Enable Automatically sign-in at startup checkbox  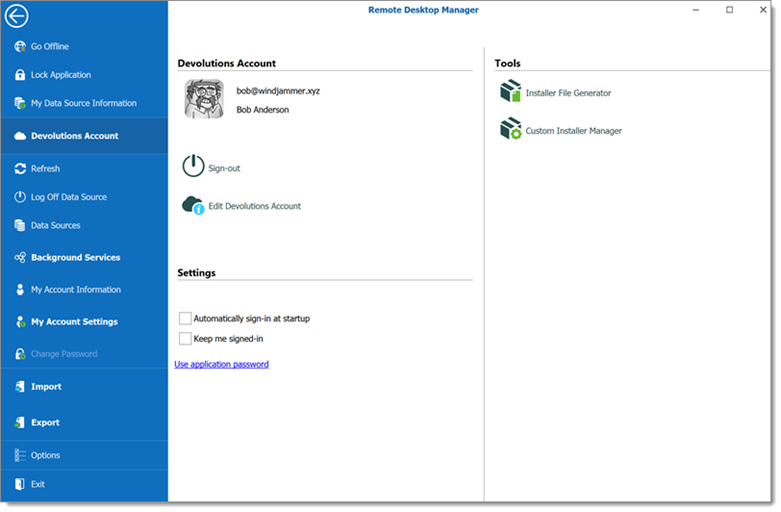[185, 318]
